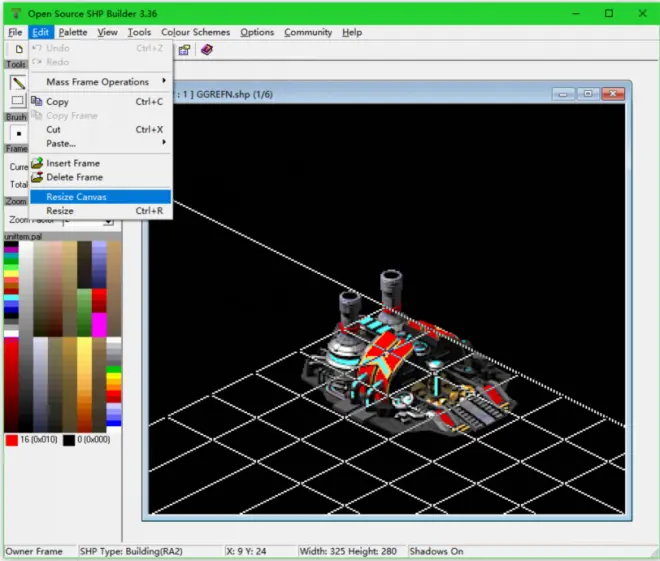Maximize the GGREFN.shp document window
The height and width of the screenshot is (561, 660).
pos(588,94)
